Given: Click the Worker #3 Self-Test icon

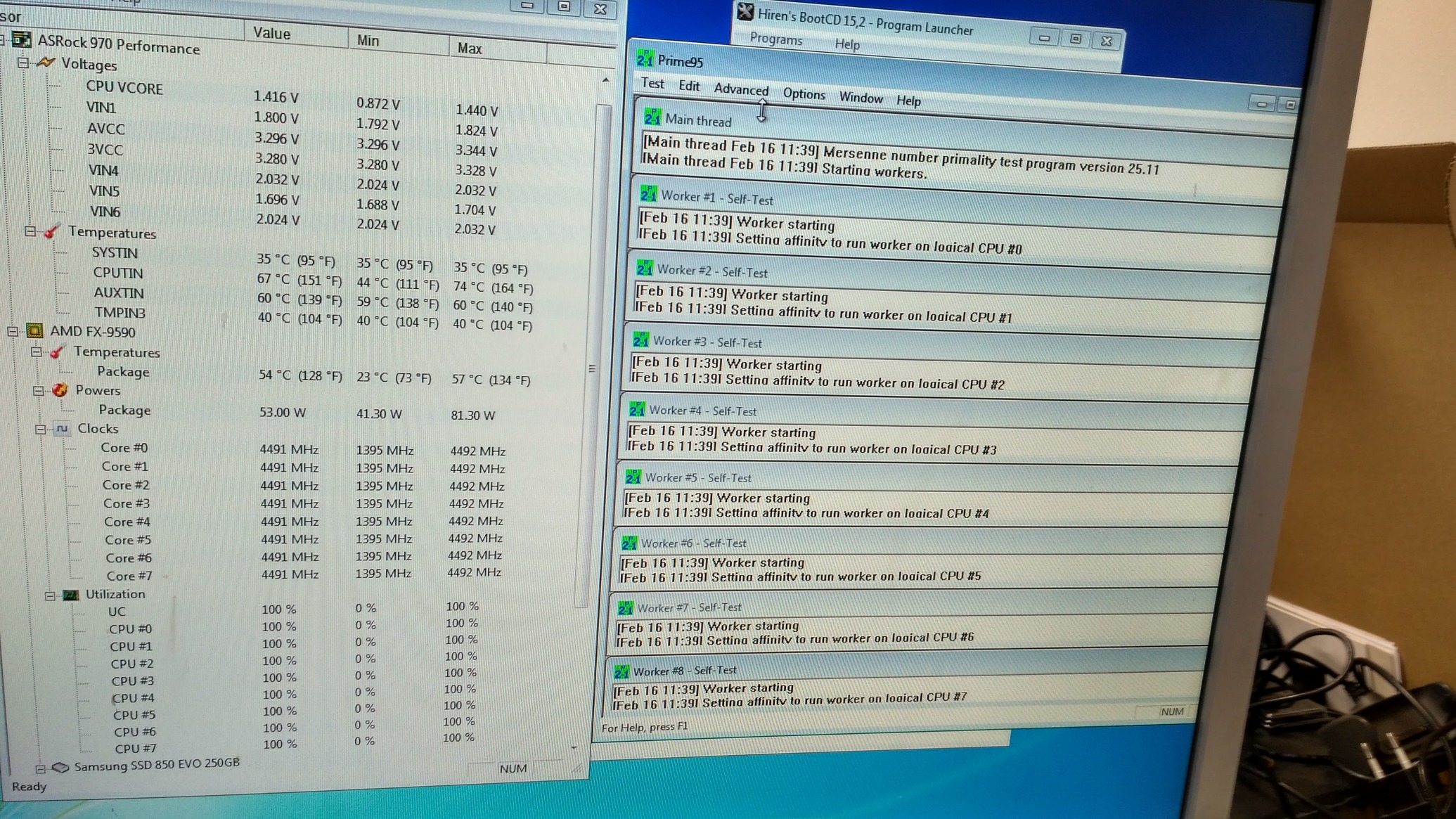Looking at the screenshot, I should [640, 339].
